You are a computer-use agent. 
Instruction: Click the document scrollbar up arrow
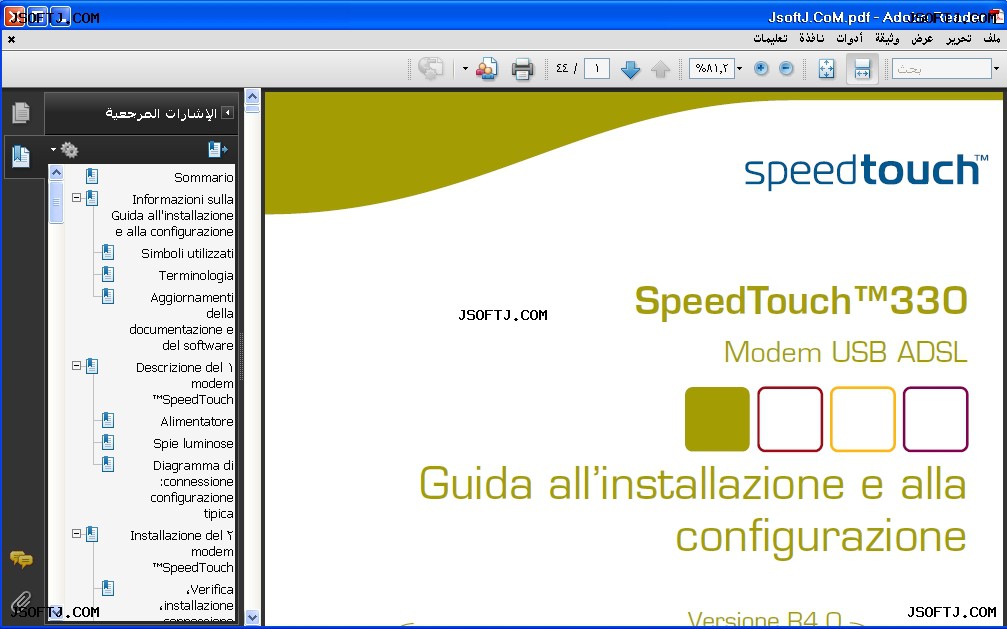[252, 96]
